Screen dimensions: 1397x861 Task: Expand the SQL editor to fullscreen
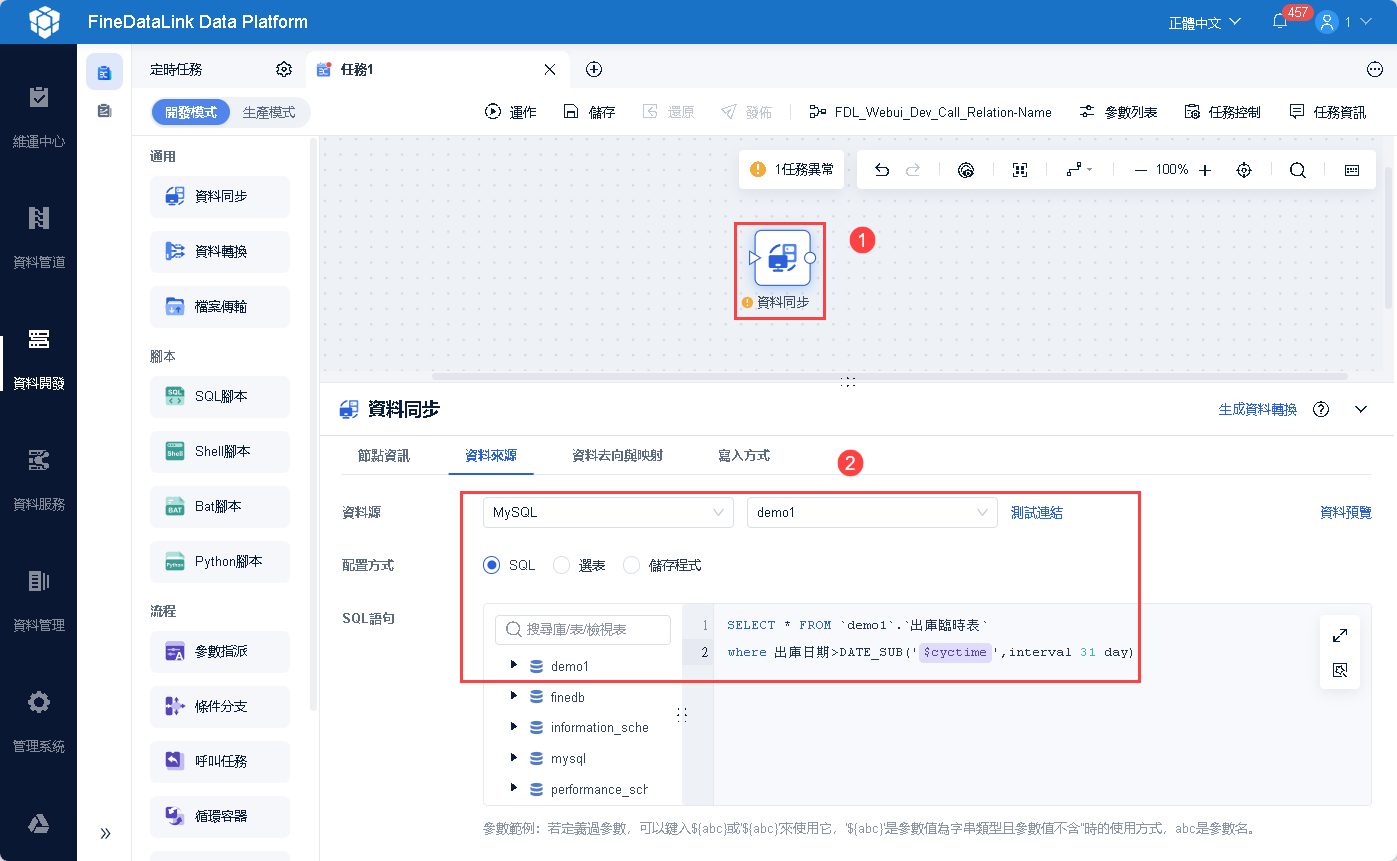[x=1340, y=635]
